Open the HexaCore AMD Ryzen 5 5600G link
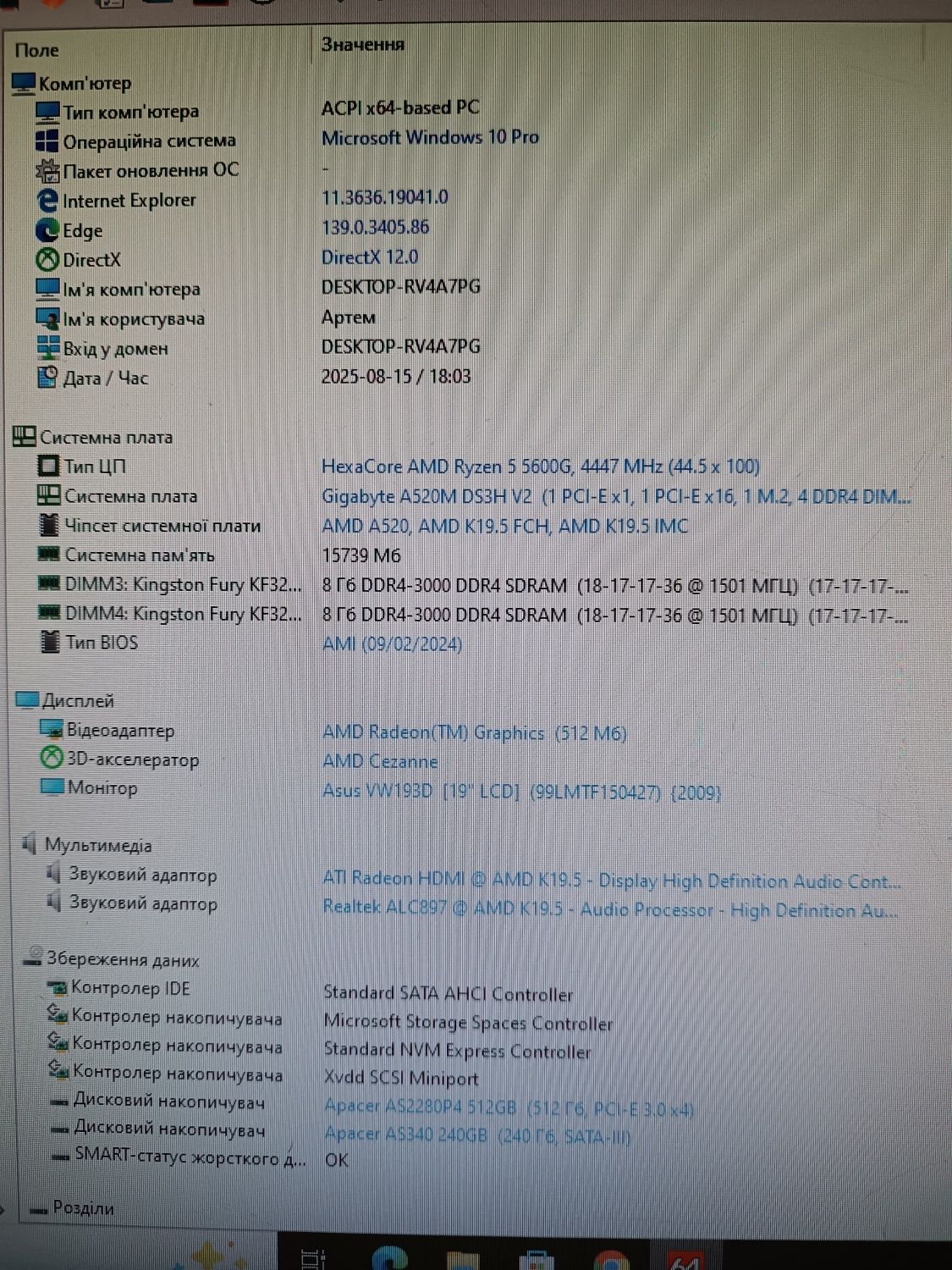The width and height of the screenshot is (952, 1270). [541, 467]
